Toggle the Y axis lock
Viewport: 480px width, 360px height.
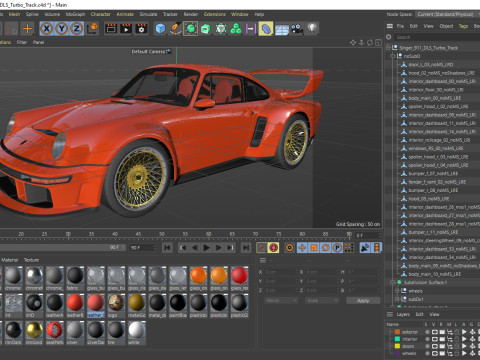click(62, 29)
